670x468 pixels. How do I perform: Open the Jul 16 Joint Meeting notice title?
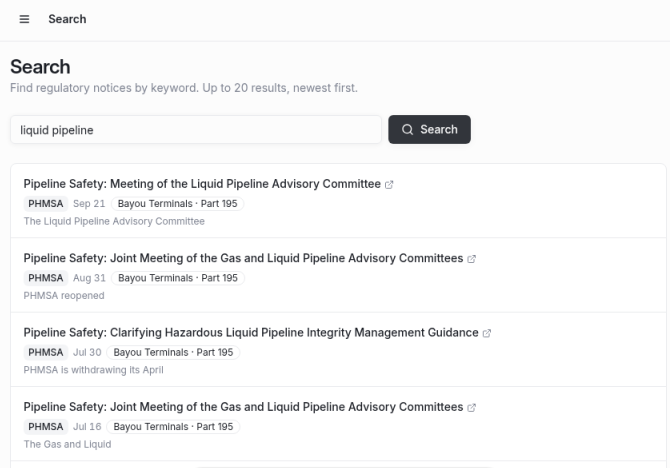[x=243, y=407]
